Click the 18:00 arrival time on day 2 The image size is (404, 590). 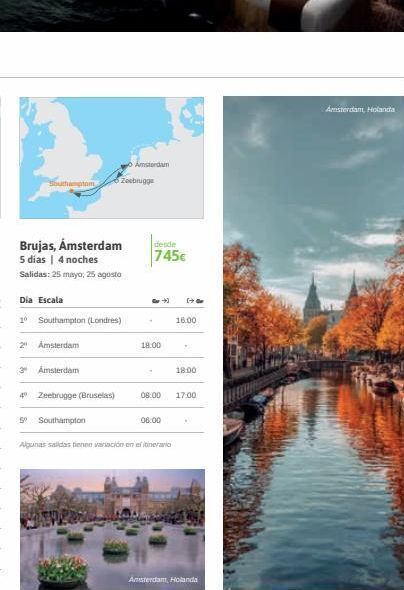(x=150, y=345)
